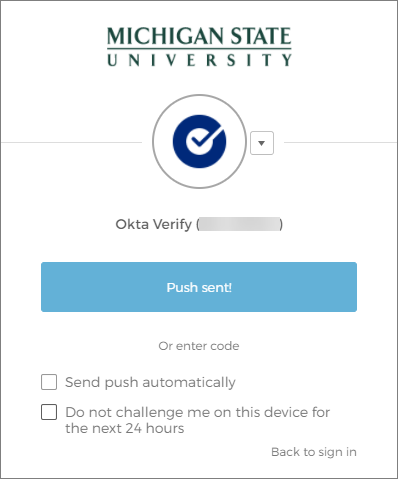Open the factor selection dropdown arrow
The image size is (398, 479).
click(262, 143)
